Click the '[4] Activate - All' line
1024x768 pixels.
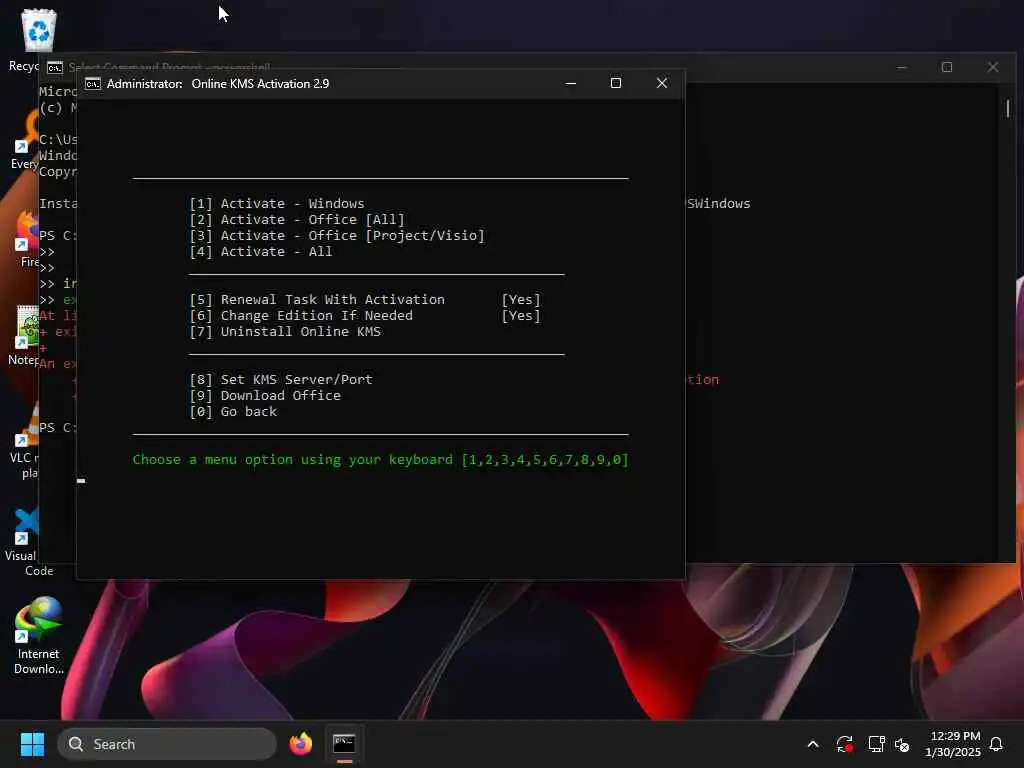coord(261,251)
